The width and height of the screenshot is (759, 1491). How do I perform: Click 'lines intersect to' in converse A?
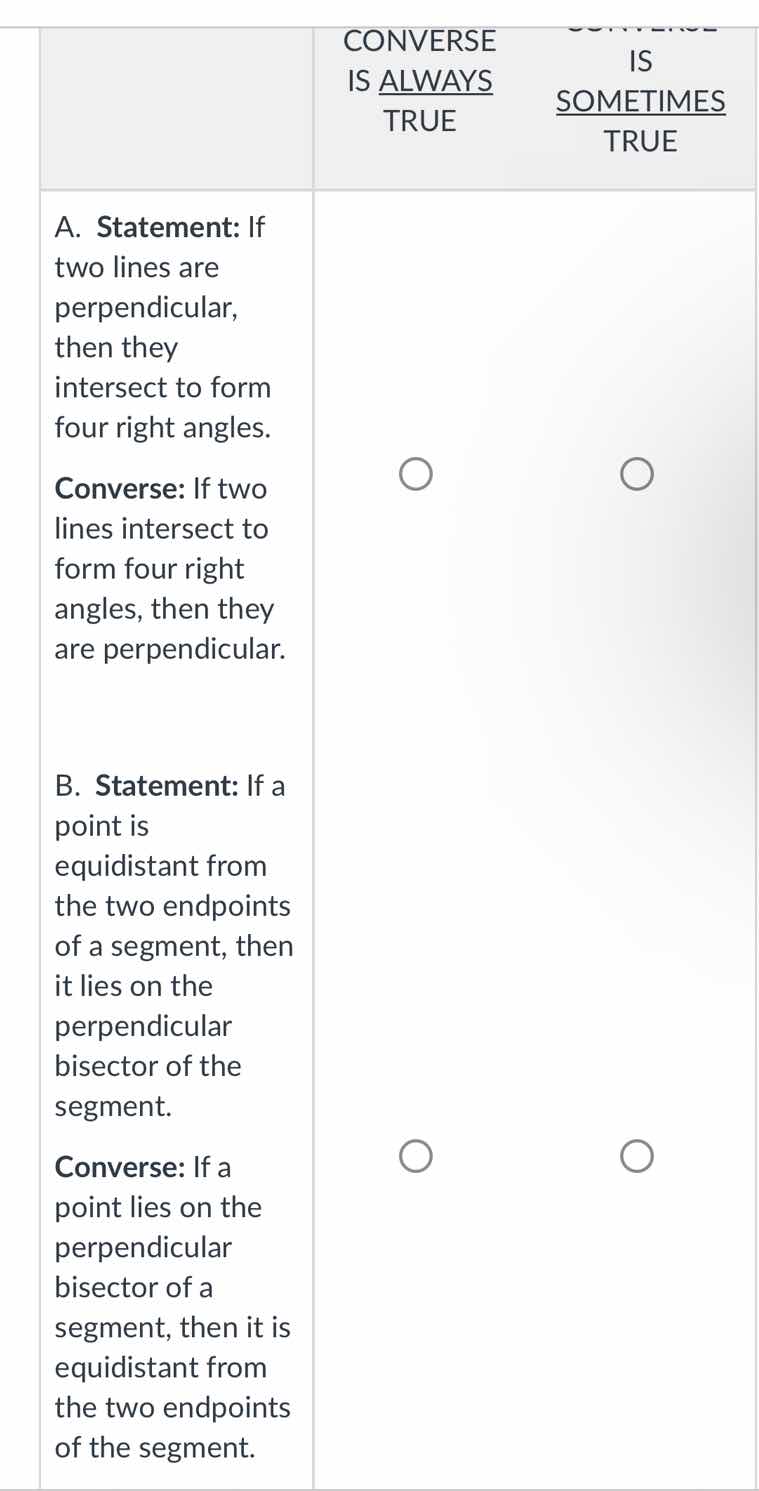161,528
